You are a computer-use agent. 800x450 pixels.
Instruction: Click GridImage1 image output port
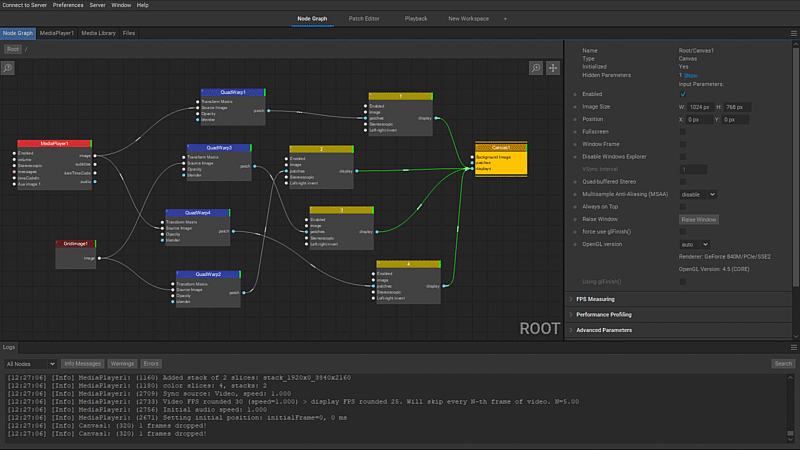[x=99, y=258]
